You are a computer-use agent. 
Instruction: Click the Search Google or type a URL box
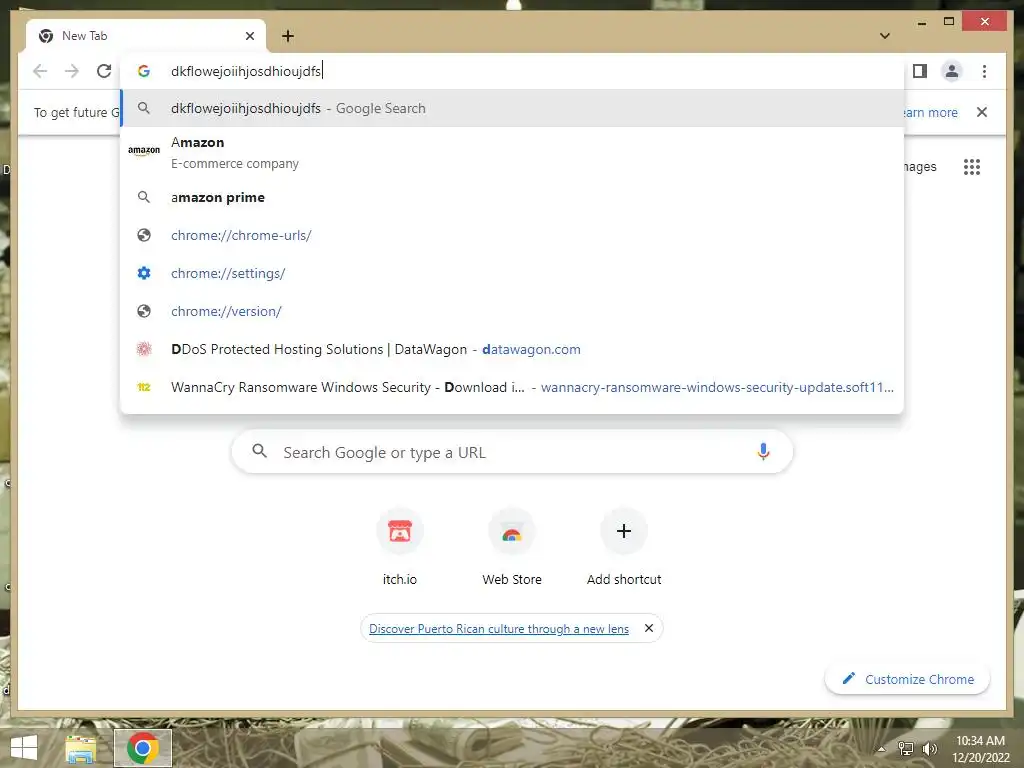(x=512, y=452)
